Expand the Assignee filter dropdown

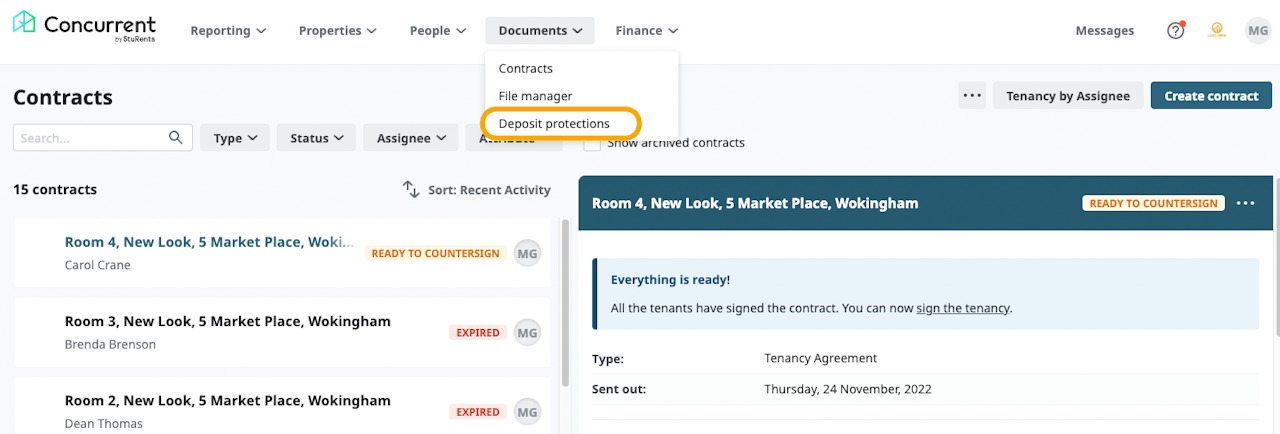click(x=410, y=138)
